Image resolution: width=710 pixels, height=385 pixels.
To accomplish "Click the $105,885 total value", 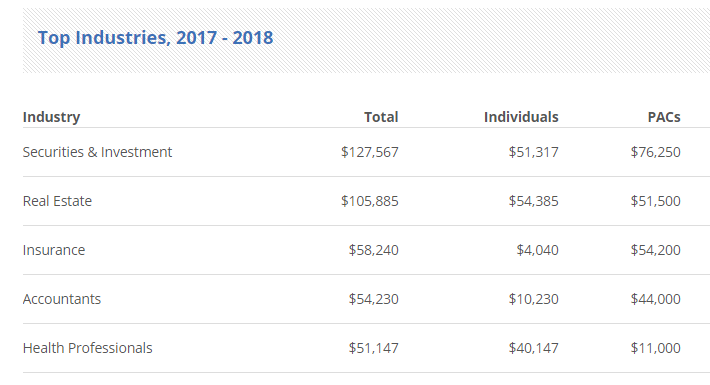I will pos(370,201).
